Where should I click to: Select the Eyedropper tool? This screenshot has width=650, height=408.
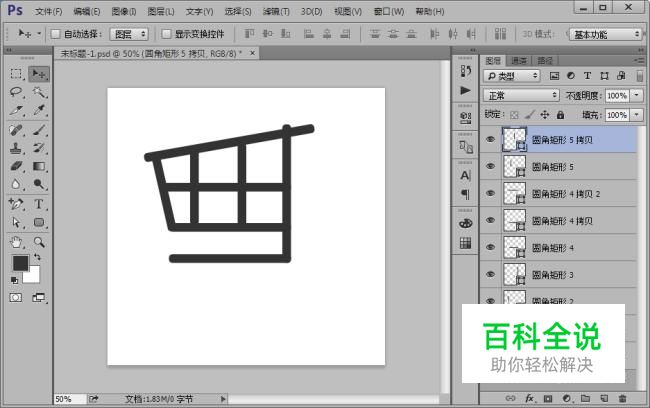pos(39,110)
